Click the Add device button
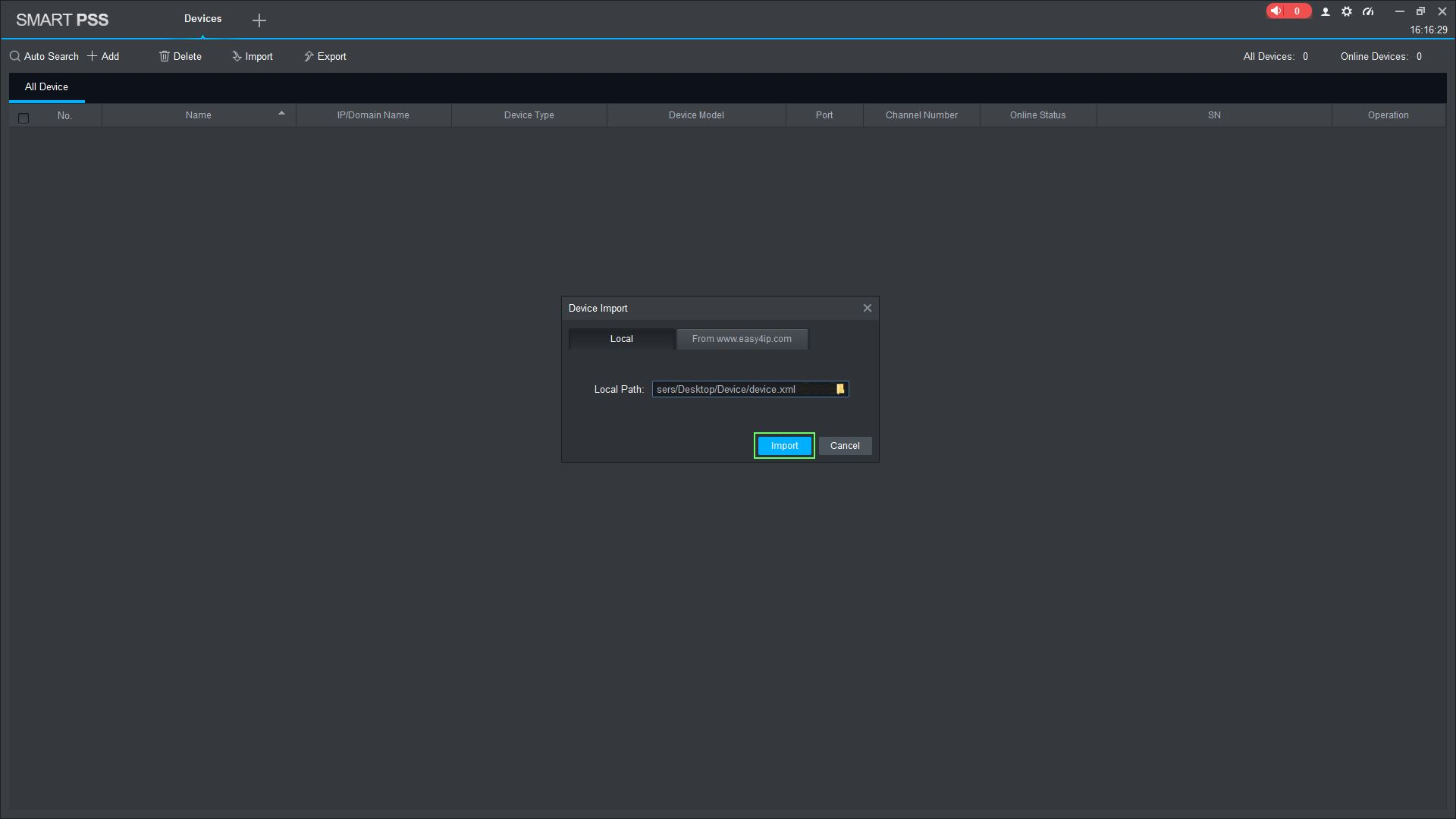 pos(103,56)
